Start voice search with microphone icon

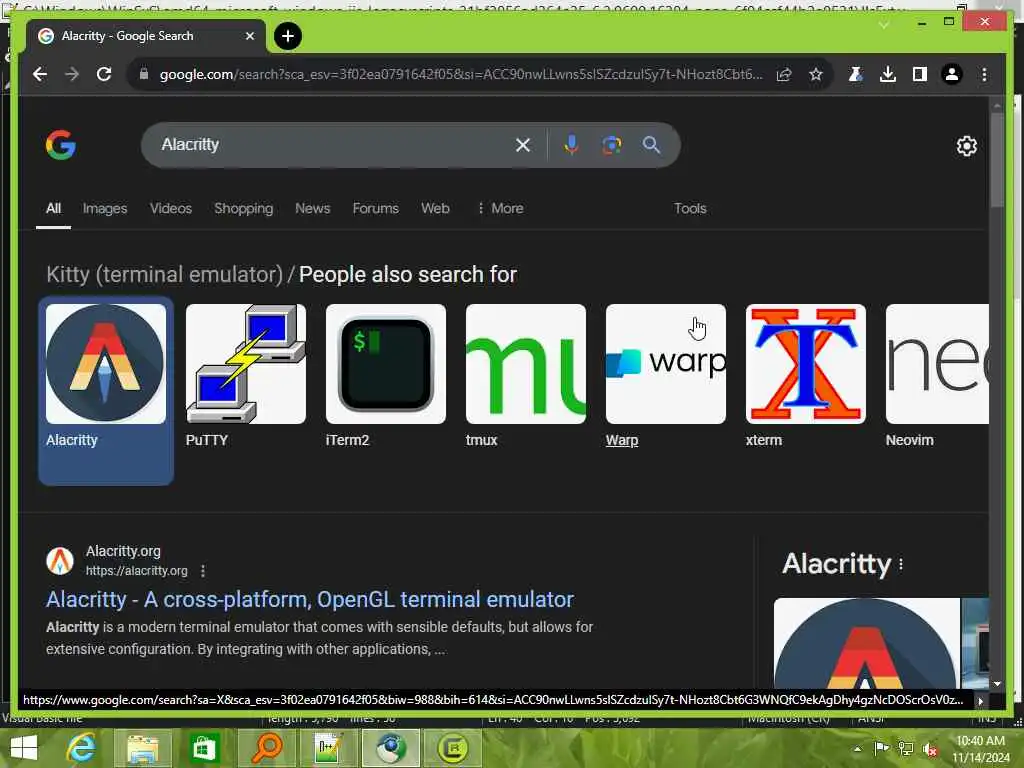tap(571, 144)
